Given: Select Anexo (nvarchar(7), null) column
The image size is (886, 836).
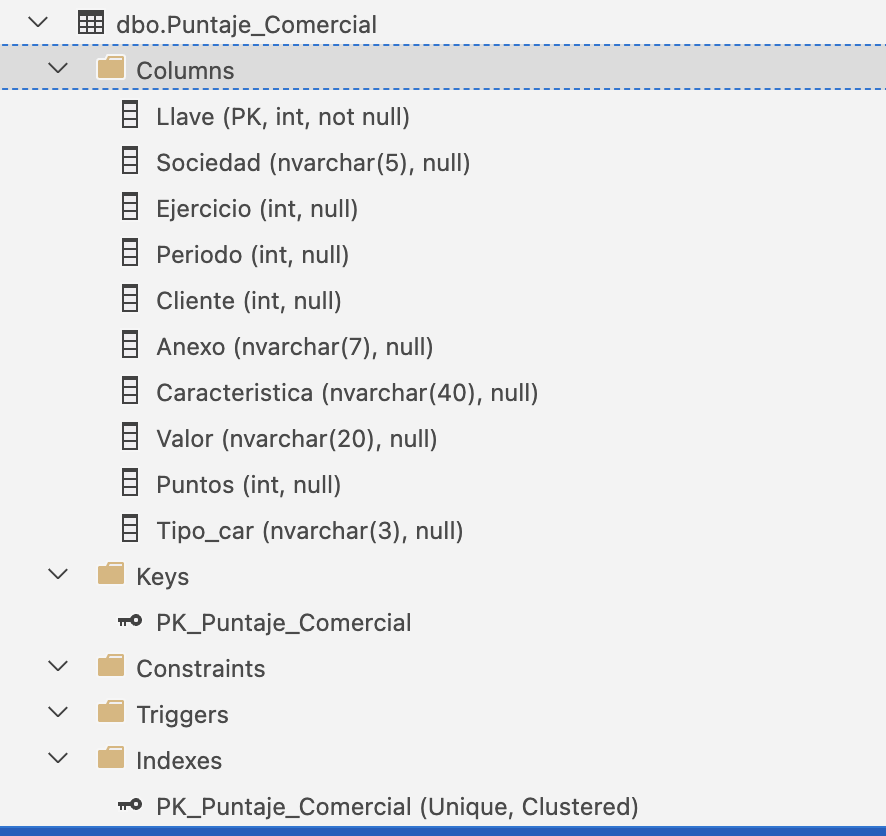Looking at the screenshot, I should [x=295, y=347].
